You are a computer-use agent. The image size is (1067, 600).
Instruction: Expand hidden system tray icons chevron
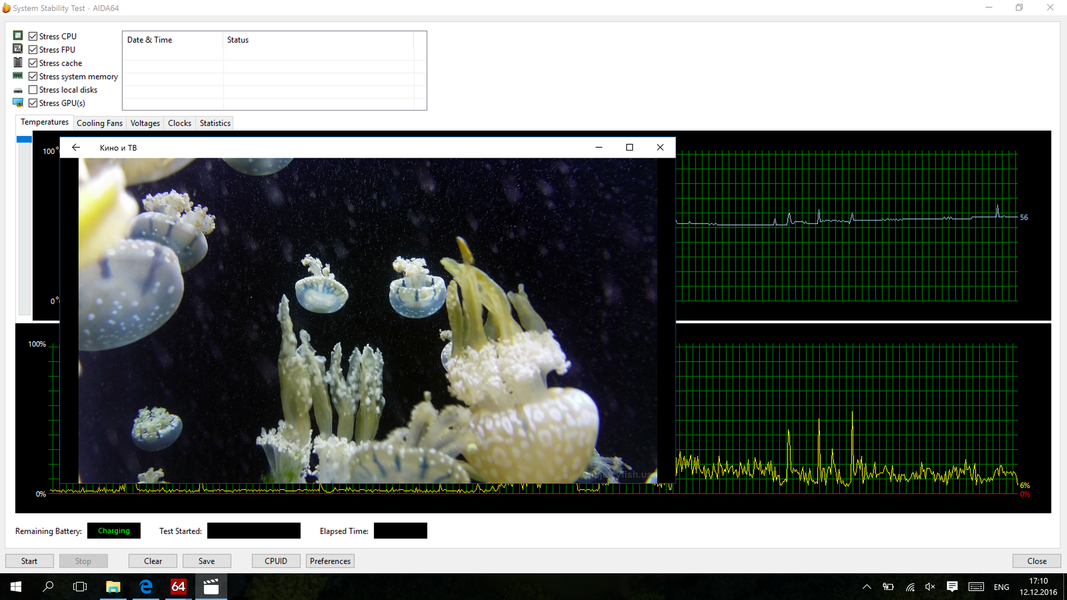point(866,587)
